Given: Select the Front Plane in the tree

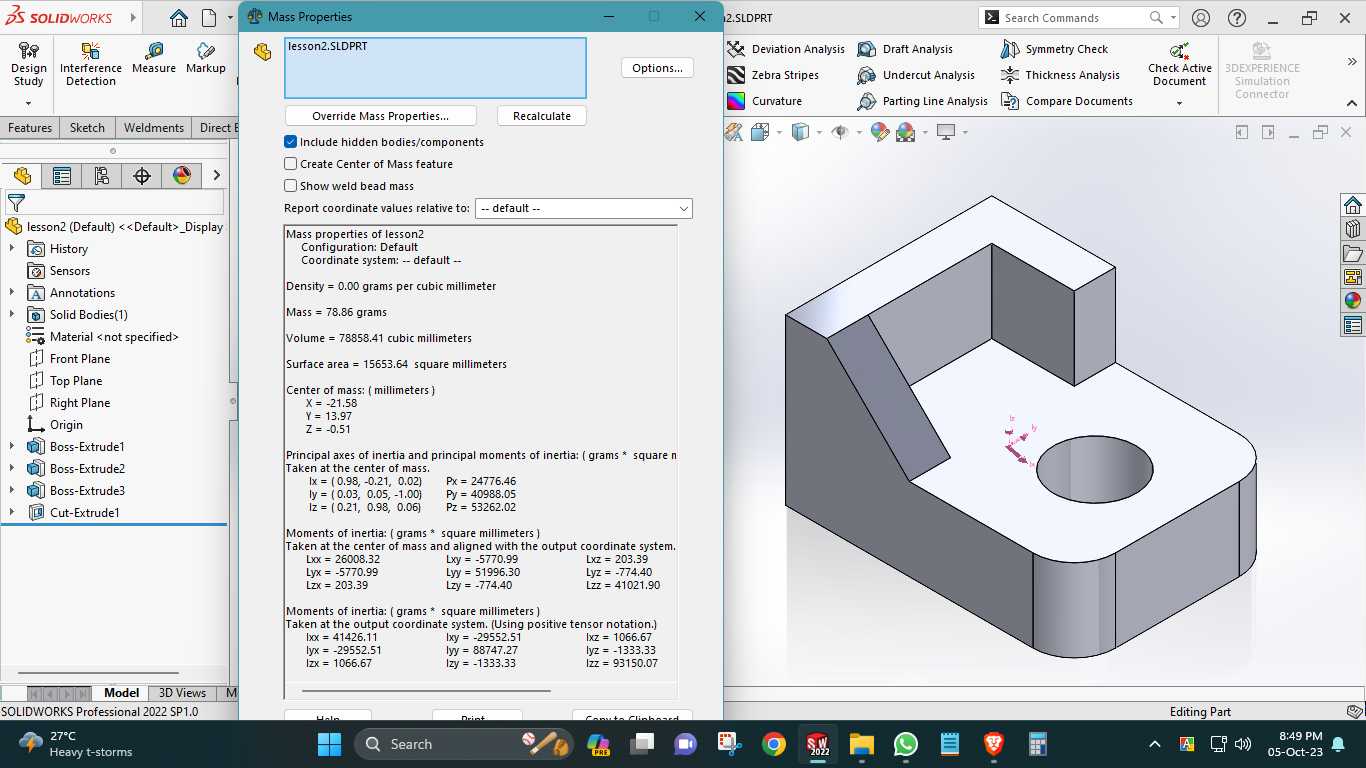Looking at the screenshot, I should pyautogui.click(x=80, y=359).
